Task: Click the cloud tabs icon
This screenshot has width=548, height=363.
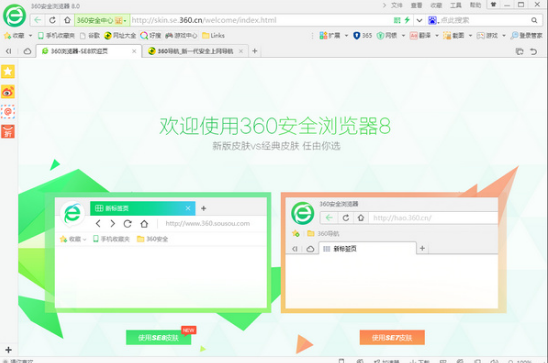Action: pos(27,51)
